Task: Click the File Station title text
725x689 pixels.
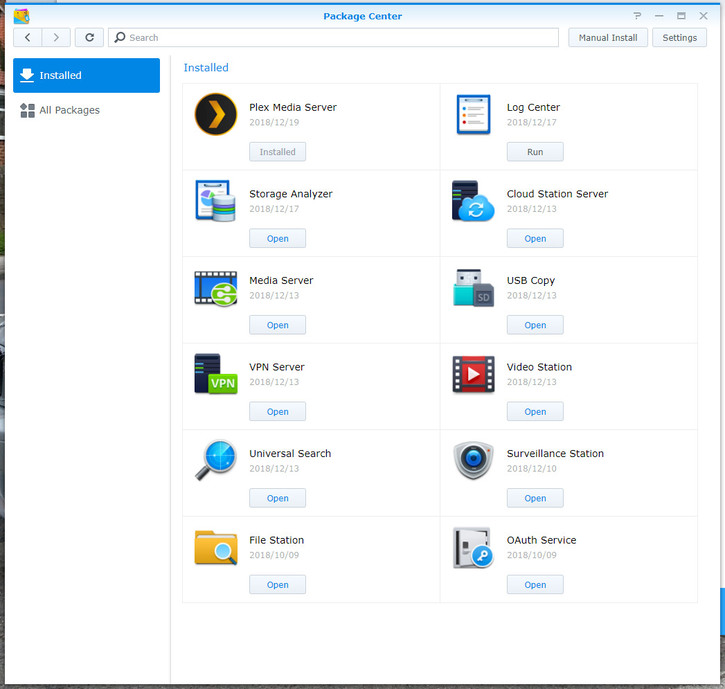Action: (x=276, y=540)
